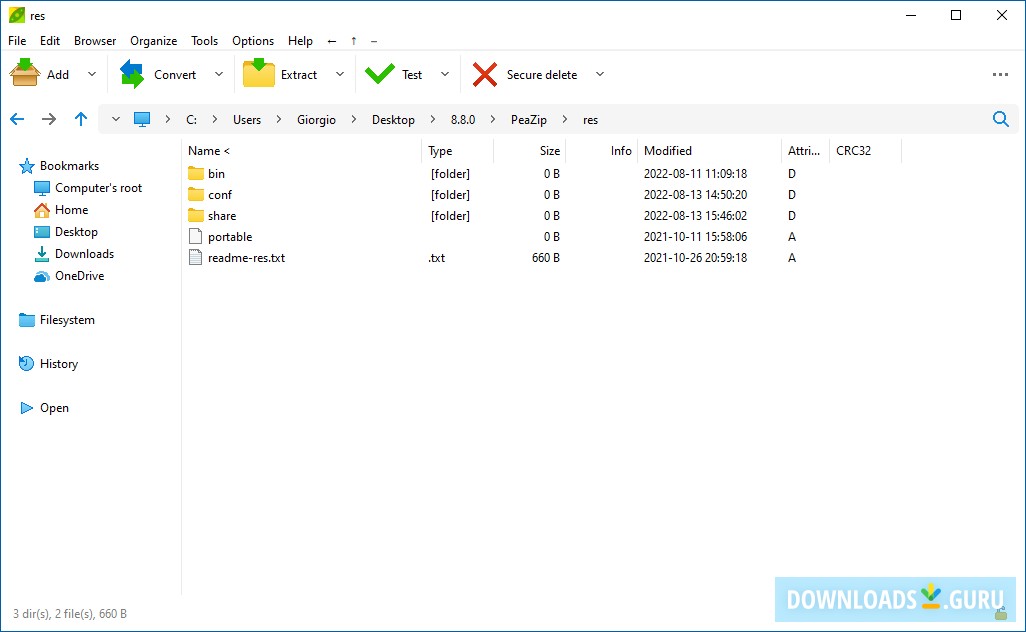
Task: Click modified date 2021-10-11 15:58:06
Action: (695, 237)
